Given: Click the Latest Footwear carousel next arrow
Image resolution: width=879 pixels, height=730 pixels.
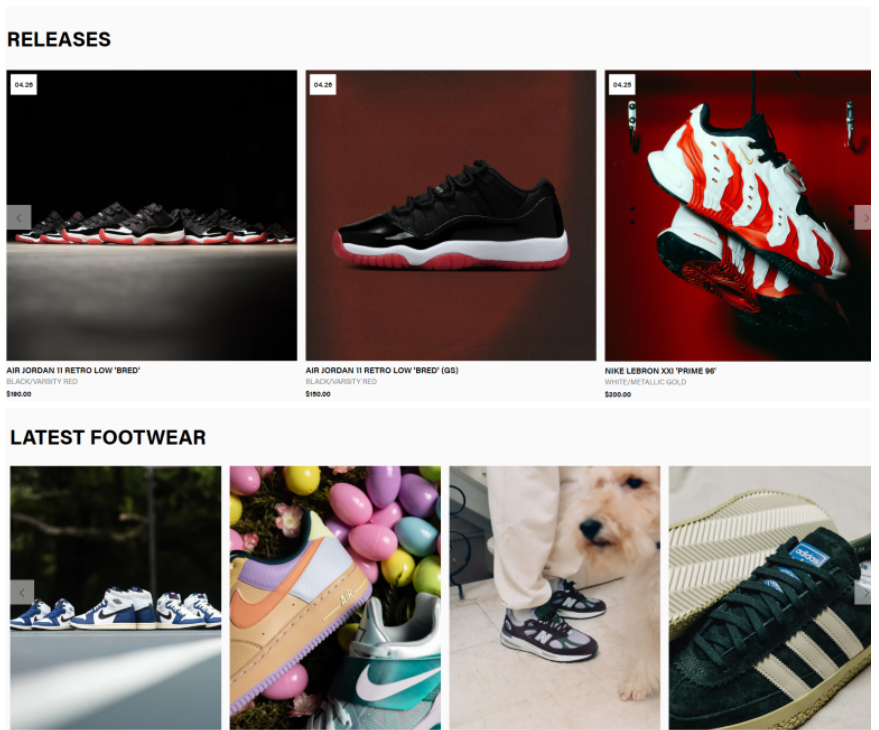Looking at the screenshot, I should [863, 592].
